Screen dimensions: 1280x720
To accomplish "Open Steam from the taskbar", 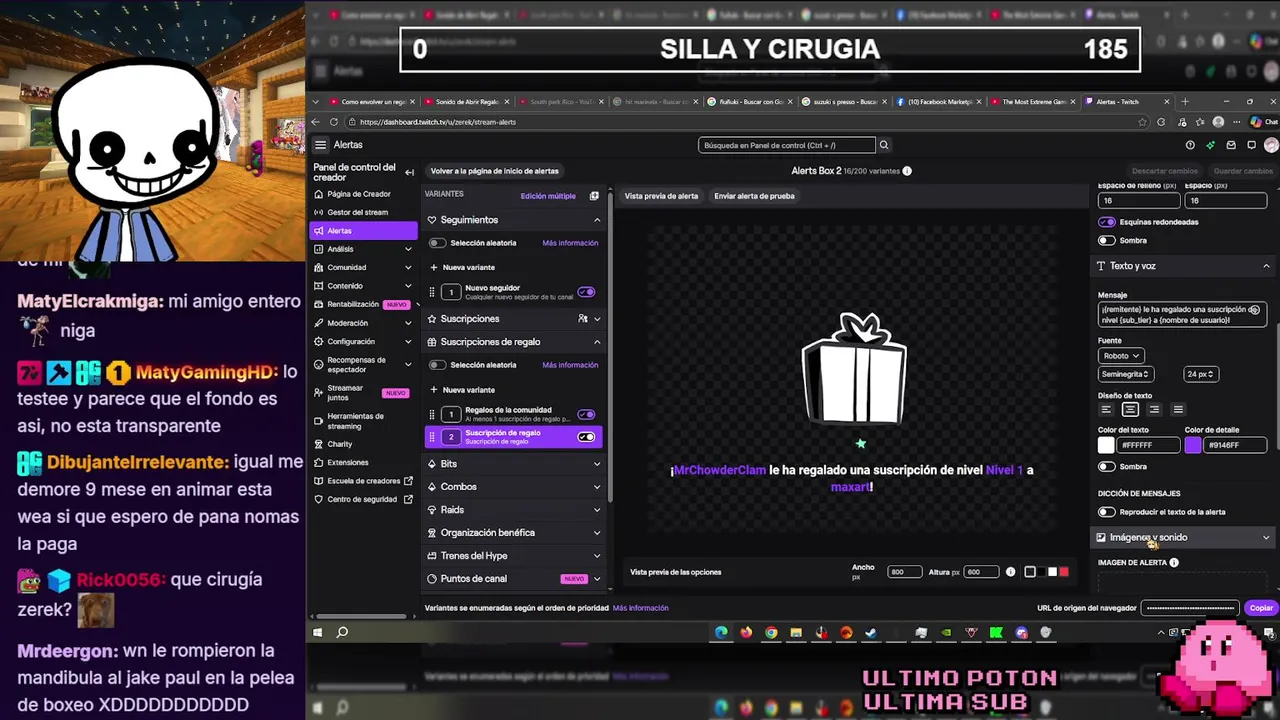I will [871, 632].
